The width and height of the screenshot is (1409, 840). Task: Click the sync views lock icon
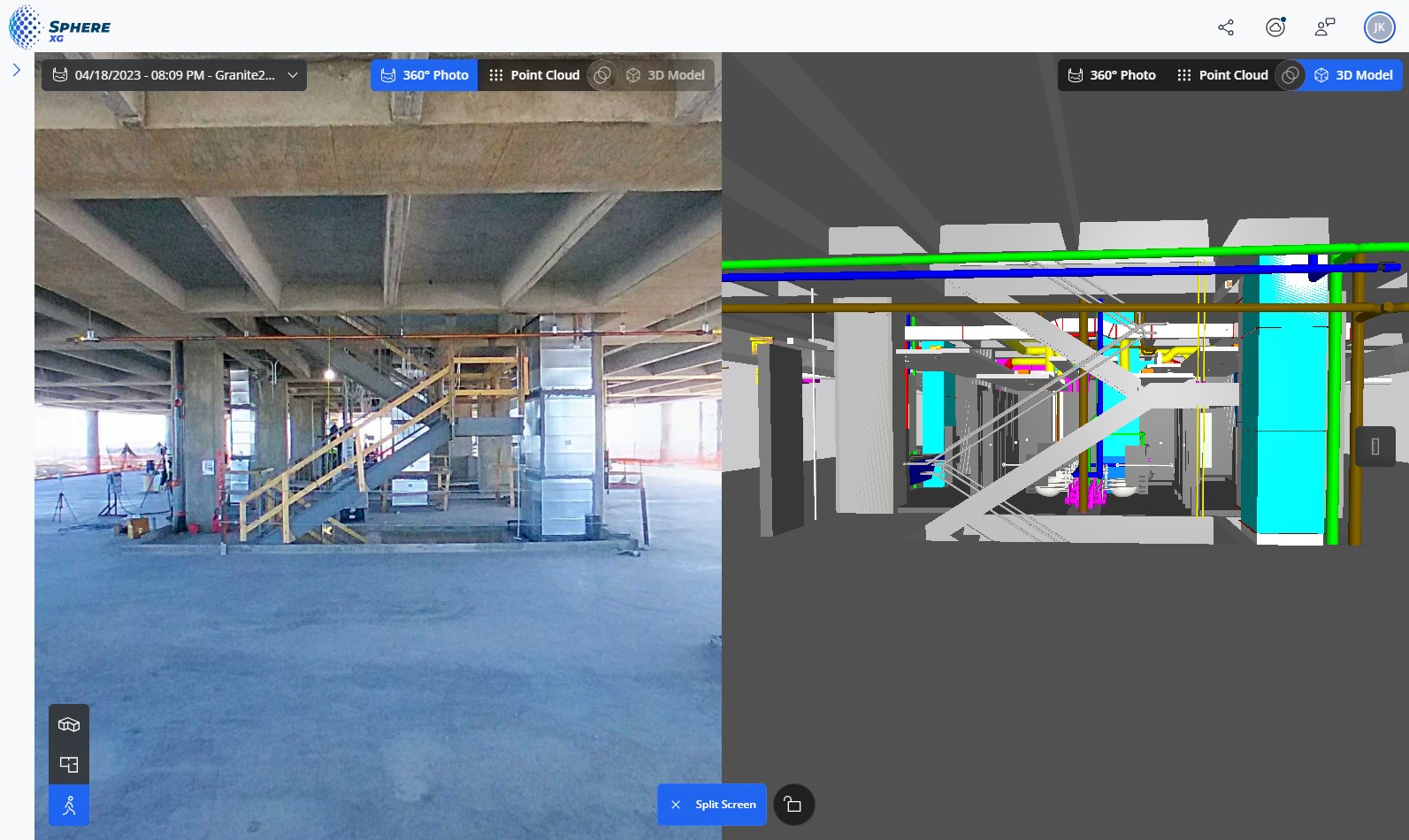[793, 805]
